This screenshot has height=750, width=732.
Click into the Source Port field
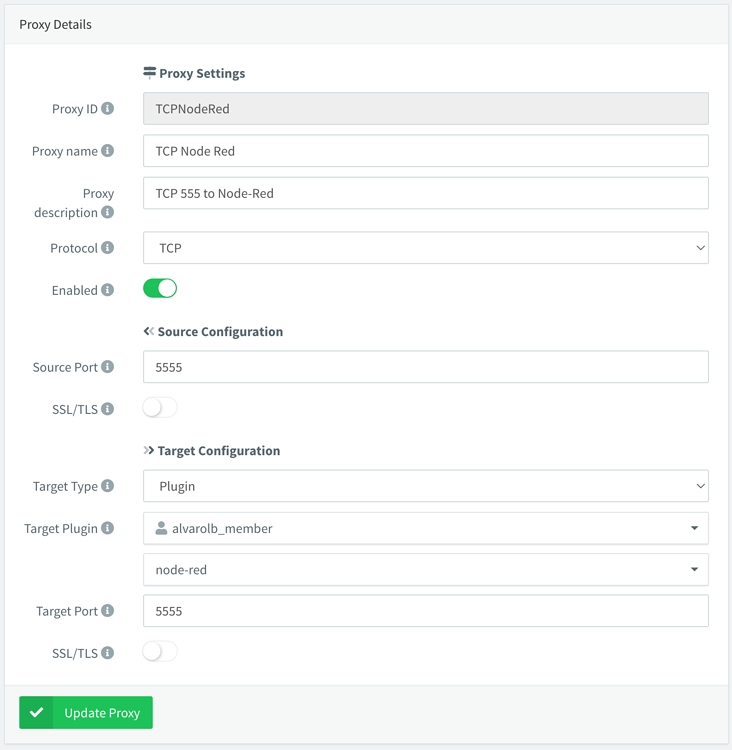tap(425, 367)
